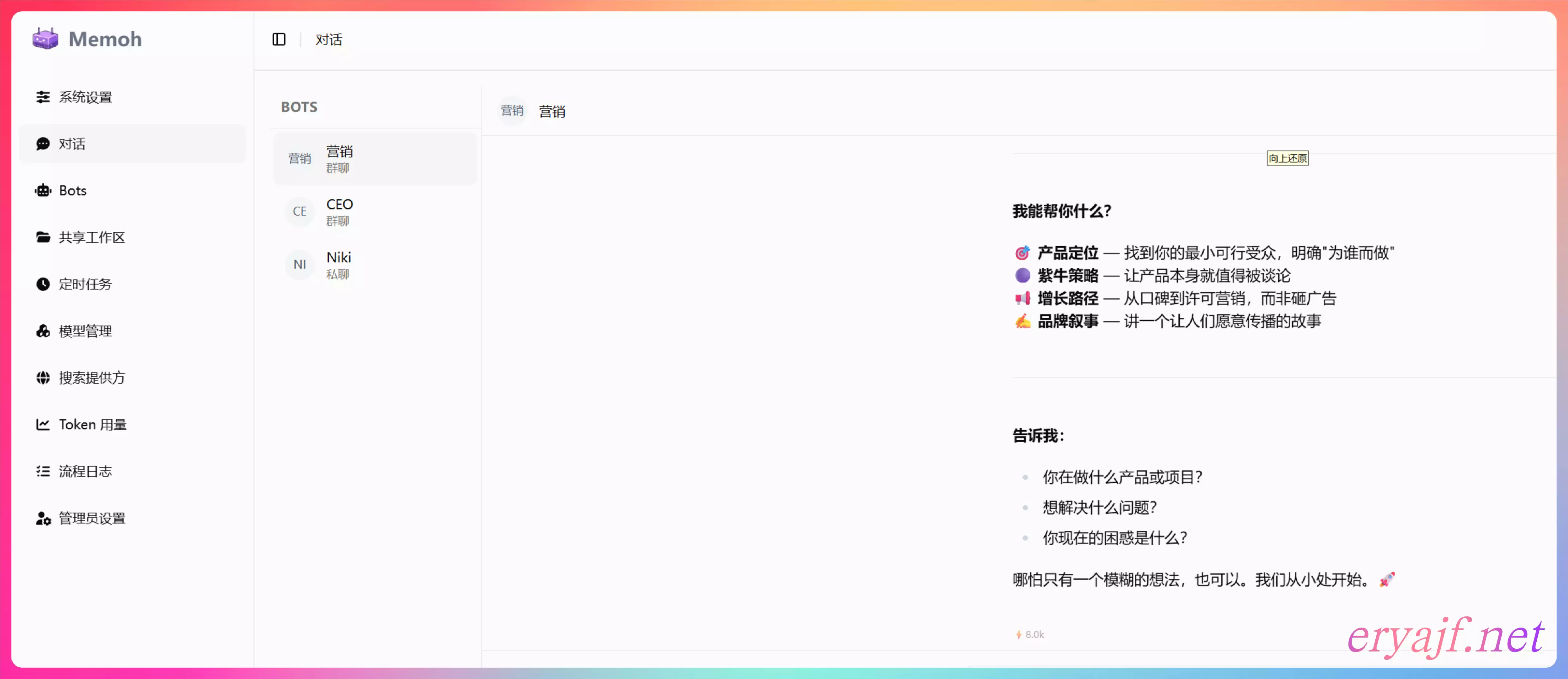Open 搜索提供方 via the globe icon
Screen dimensions: 1568x679
pos(43,378)
